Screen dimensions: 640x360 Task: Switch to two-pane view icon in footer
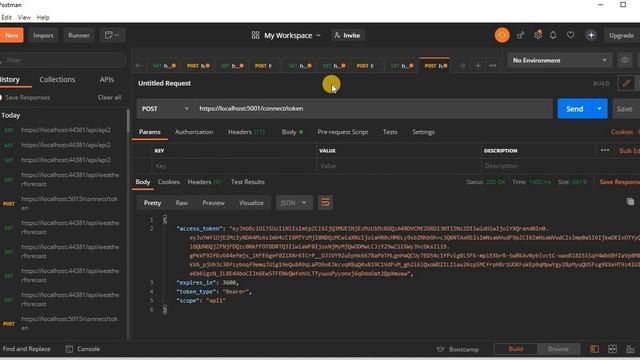coord(594,349)
